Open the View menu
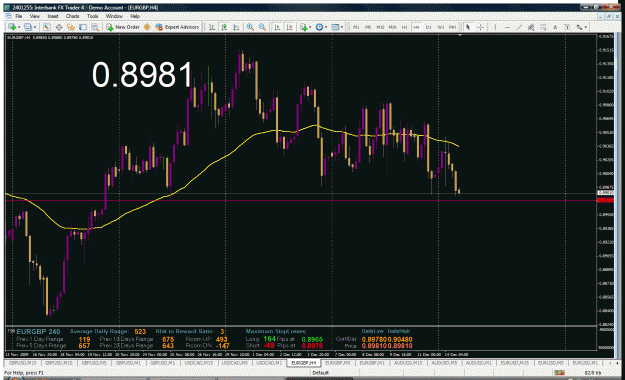625x380 pixels. 35,16
